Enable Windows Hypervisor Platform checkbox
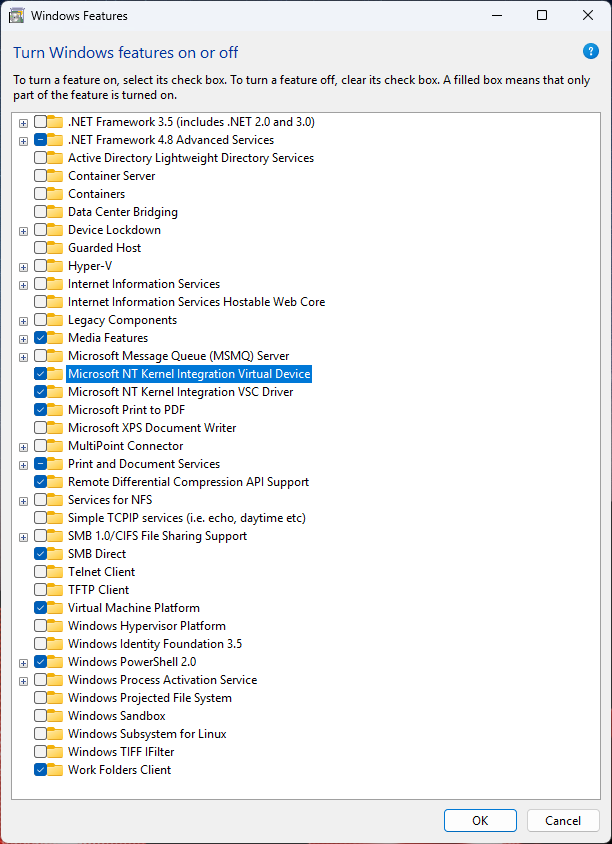Screen dimensions: 612x844 coord(40,625)
